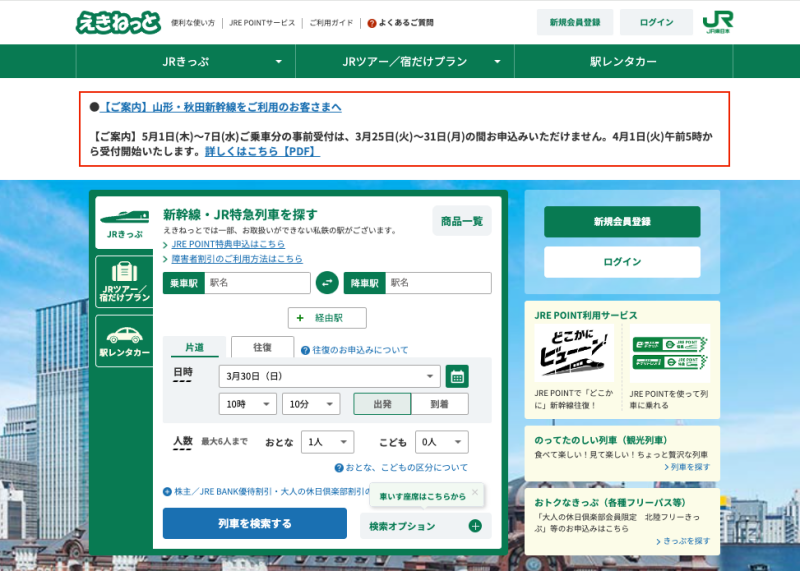
Task: Select 出発 departure time option
Action: (x=382, y=404)
